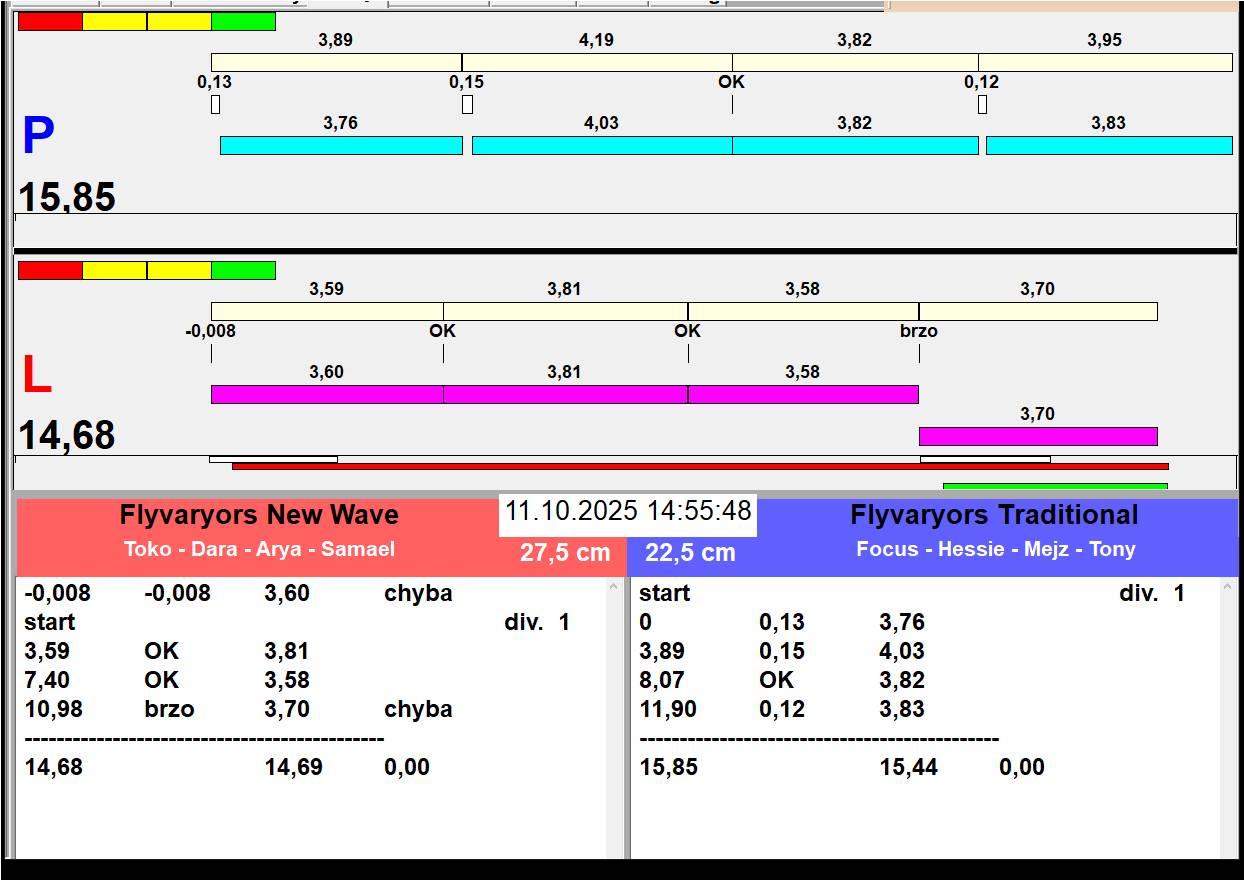Screen dimensions: 1244x880
Task: Click the Focus - Hessie - Mejz - Tony lineup
Action: point(996,549)
